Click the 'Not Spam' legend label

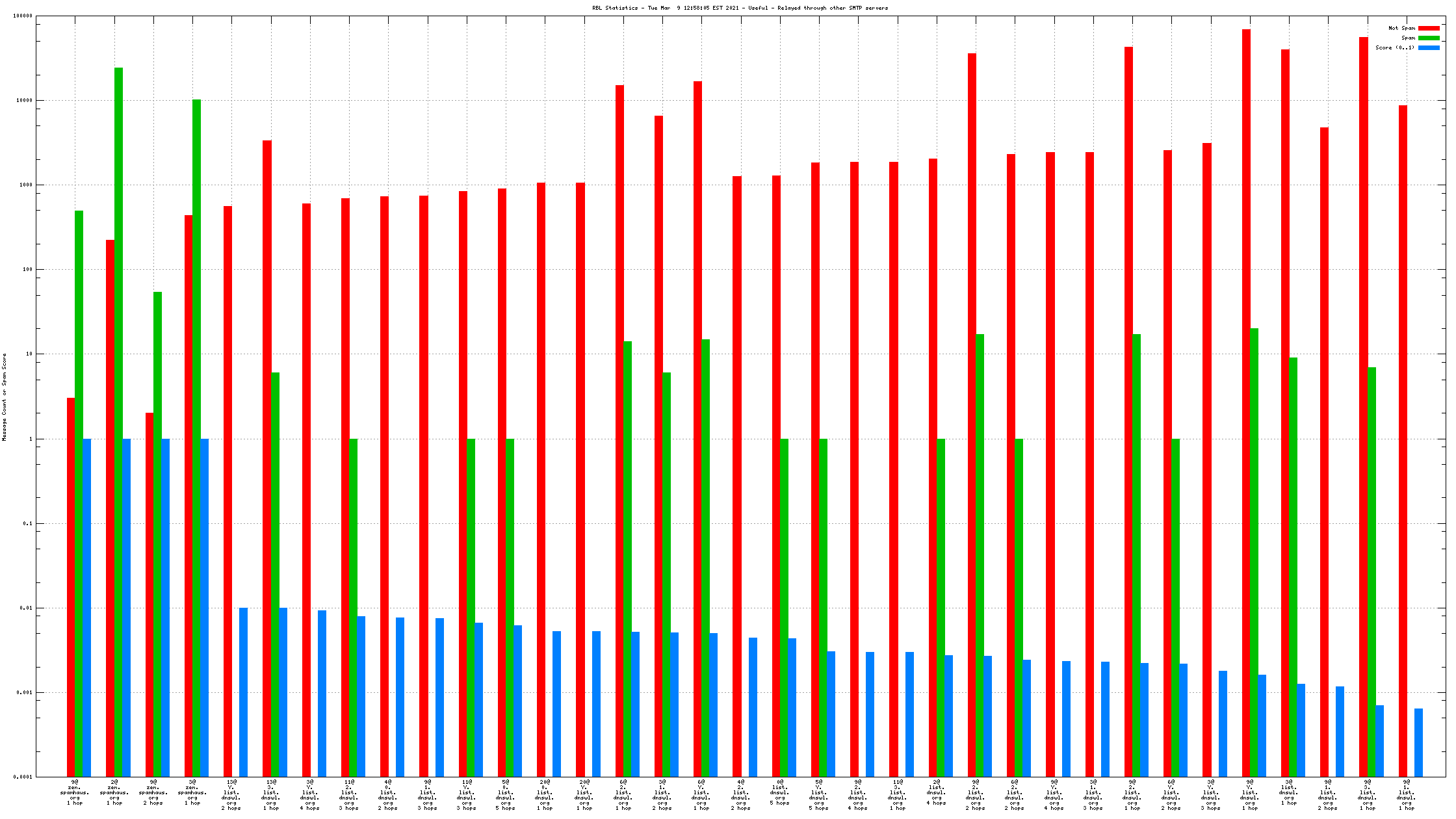(1401, 28)
